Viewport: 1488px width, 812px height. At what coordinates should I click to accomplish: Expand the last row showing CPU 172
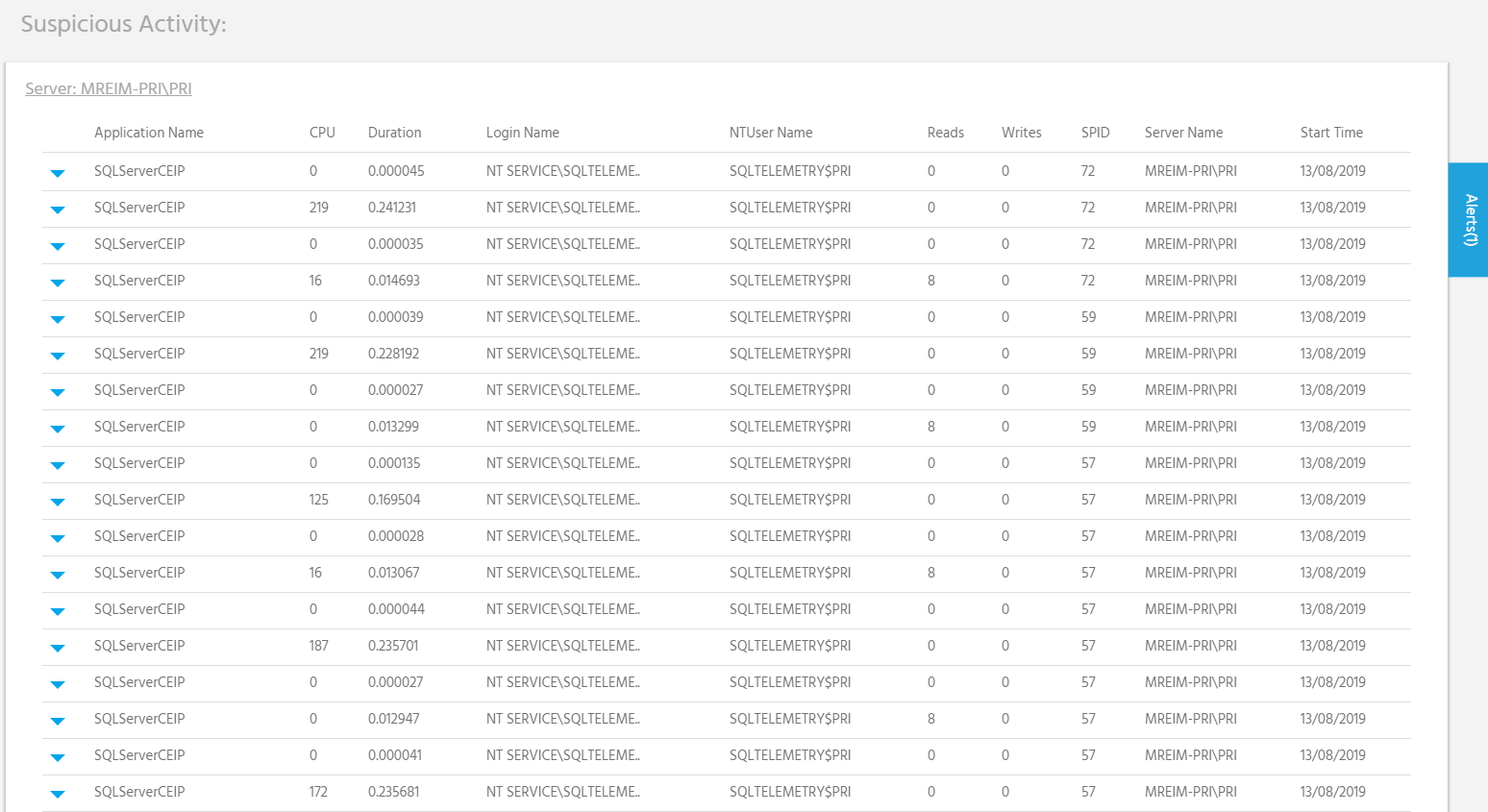click(x=58, y=794)
